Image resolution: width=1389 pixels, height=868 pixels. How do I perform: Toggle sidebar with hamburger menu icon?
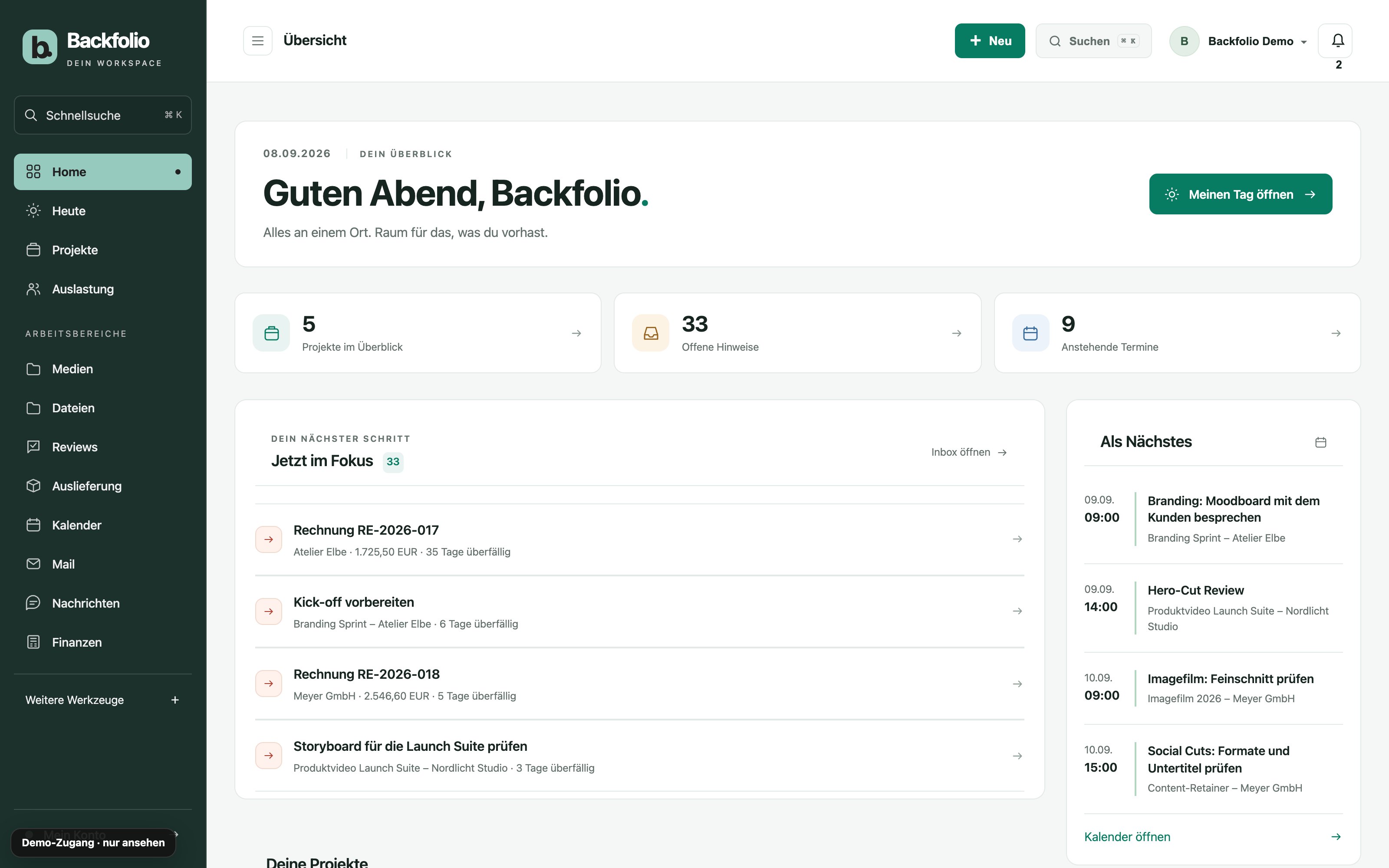tap(258, 41)
